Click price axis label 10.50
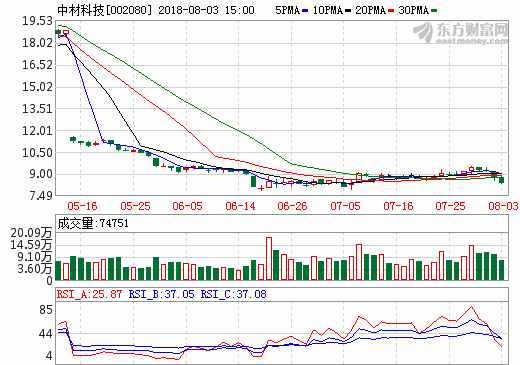 tap(38, 153)
